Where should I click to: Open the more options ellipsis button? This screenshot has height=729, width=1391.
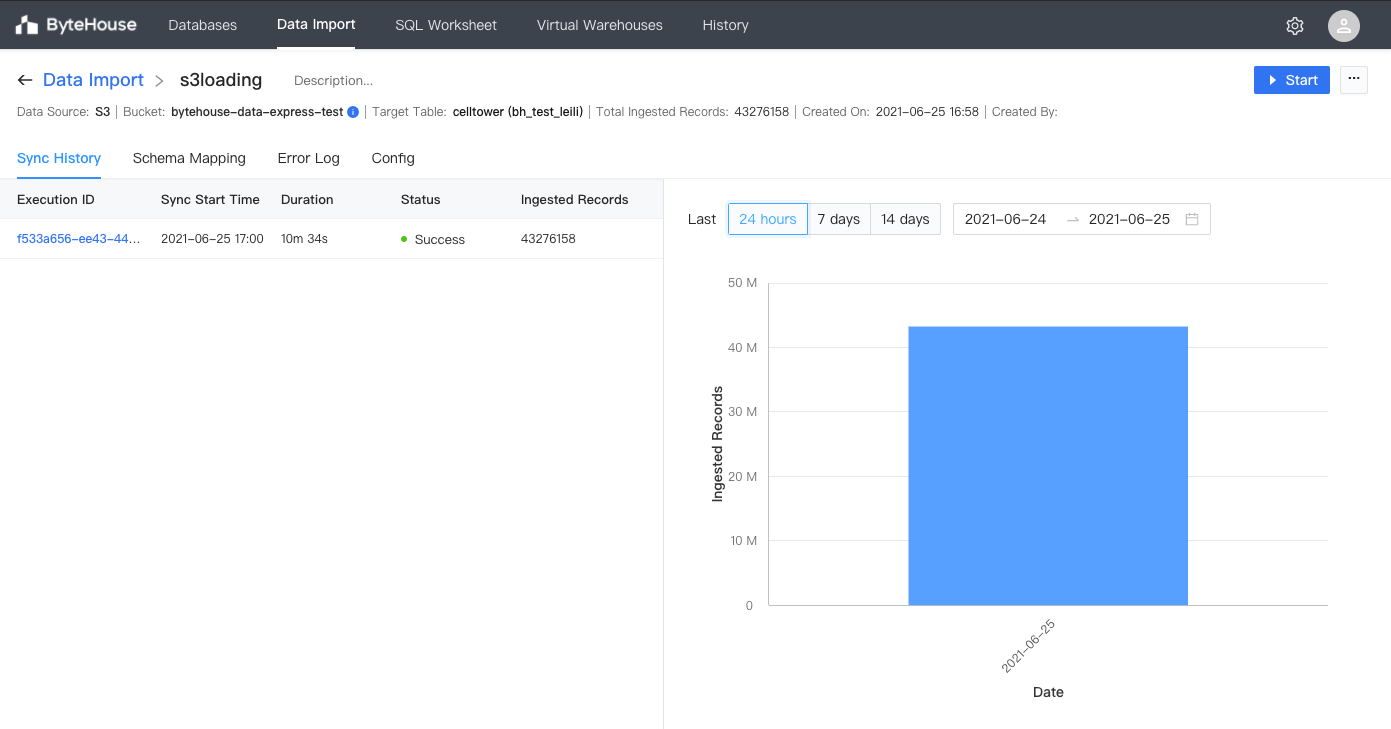click(1354, 80)
